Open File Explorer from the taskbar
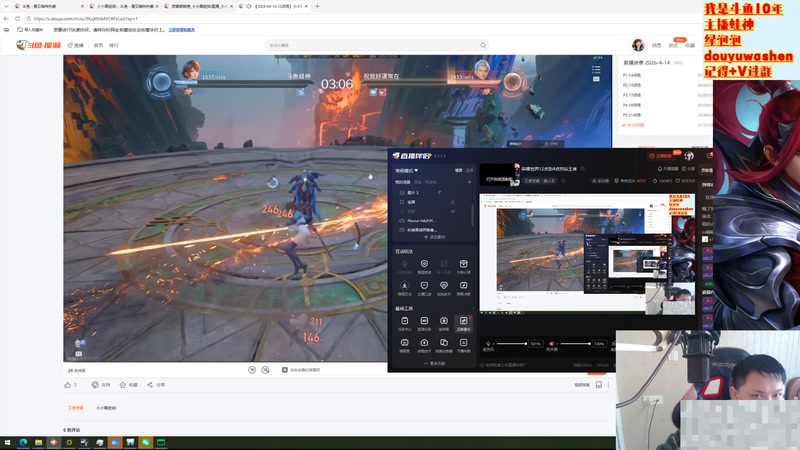Screen dimensions: 800x450 [38, 442]
